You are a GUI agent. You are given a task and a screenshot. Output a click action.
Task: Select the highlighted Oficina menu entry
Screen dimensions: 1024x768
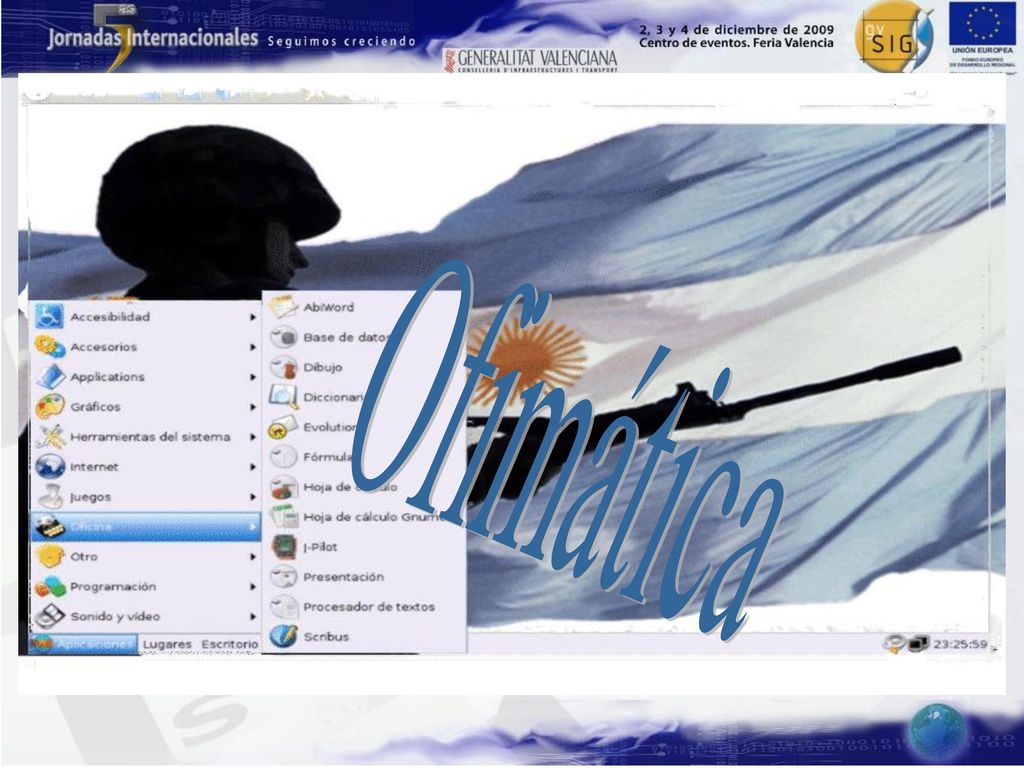coord(146,526)
